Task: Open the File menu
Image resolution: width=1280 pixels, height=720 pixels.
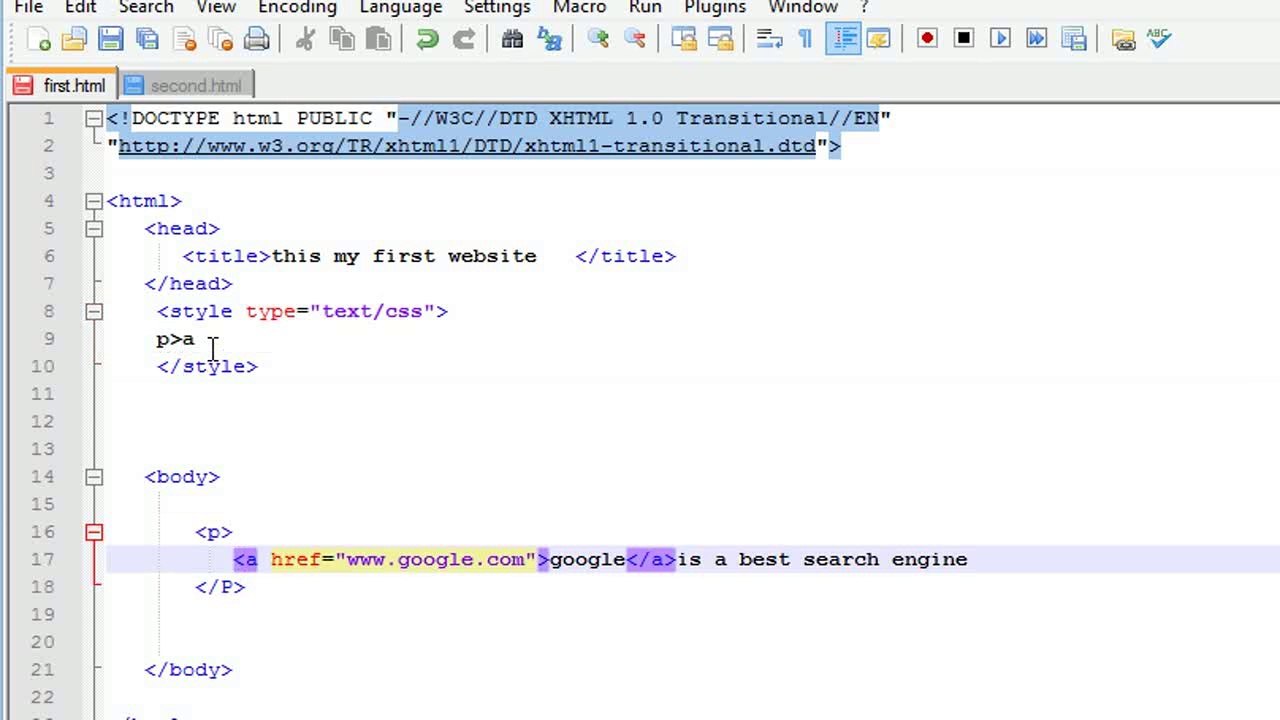Action: (28, 8)
